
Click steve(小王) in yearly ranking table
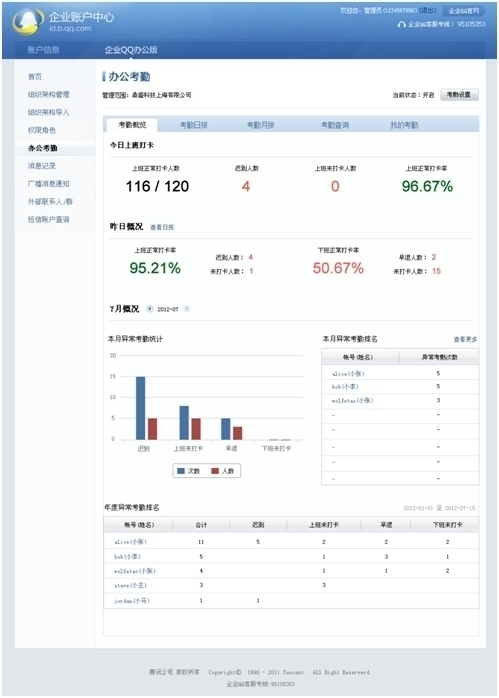[x=130, y=586]
